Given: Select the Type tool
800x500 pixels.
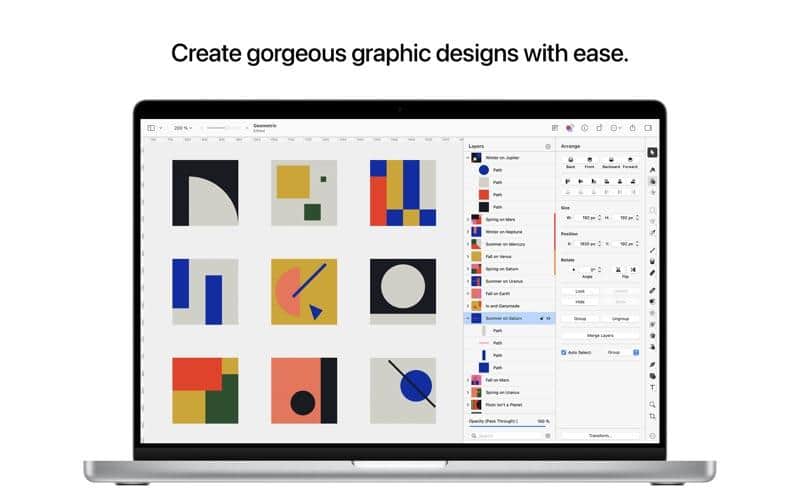Looking at the screenshot, I should click(x=652, y=387).
